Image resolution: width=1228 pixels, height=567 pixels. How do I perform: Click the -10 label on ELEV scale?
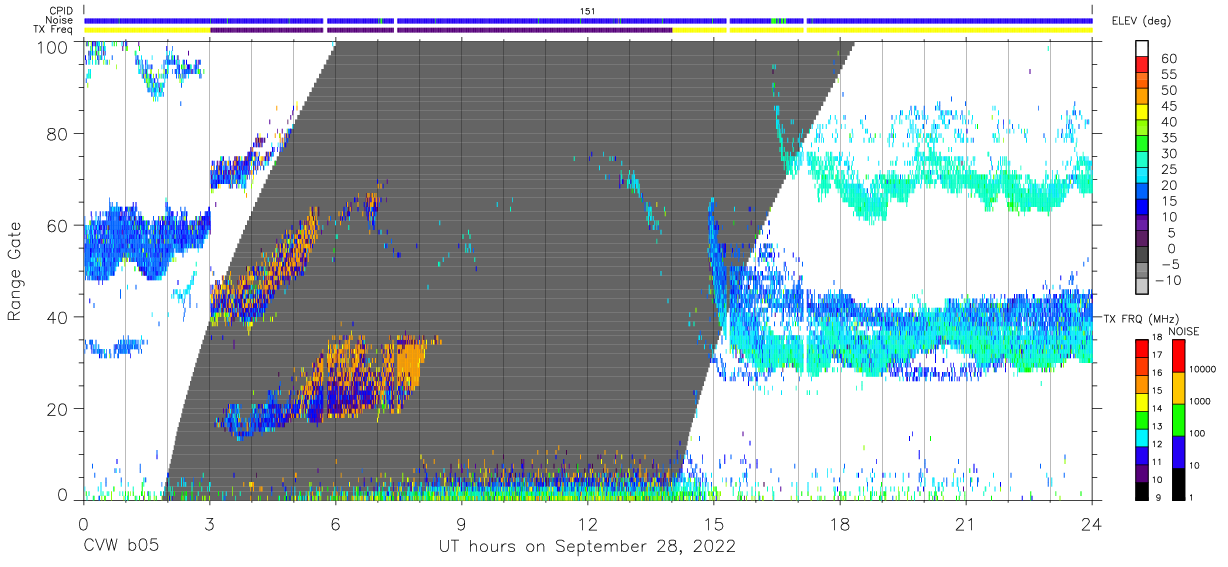tap(1166, 281)
